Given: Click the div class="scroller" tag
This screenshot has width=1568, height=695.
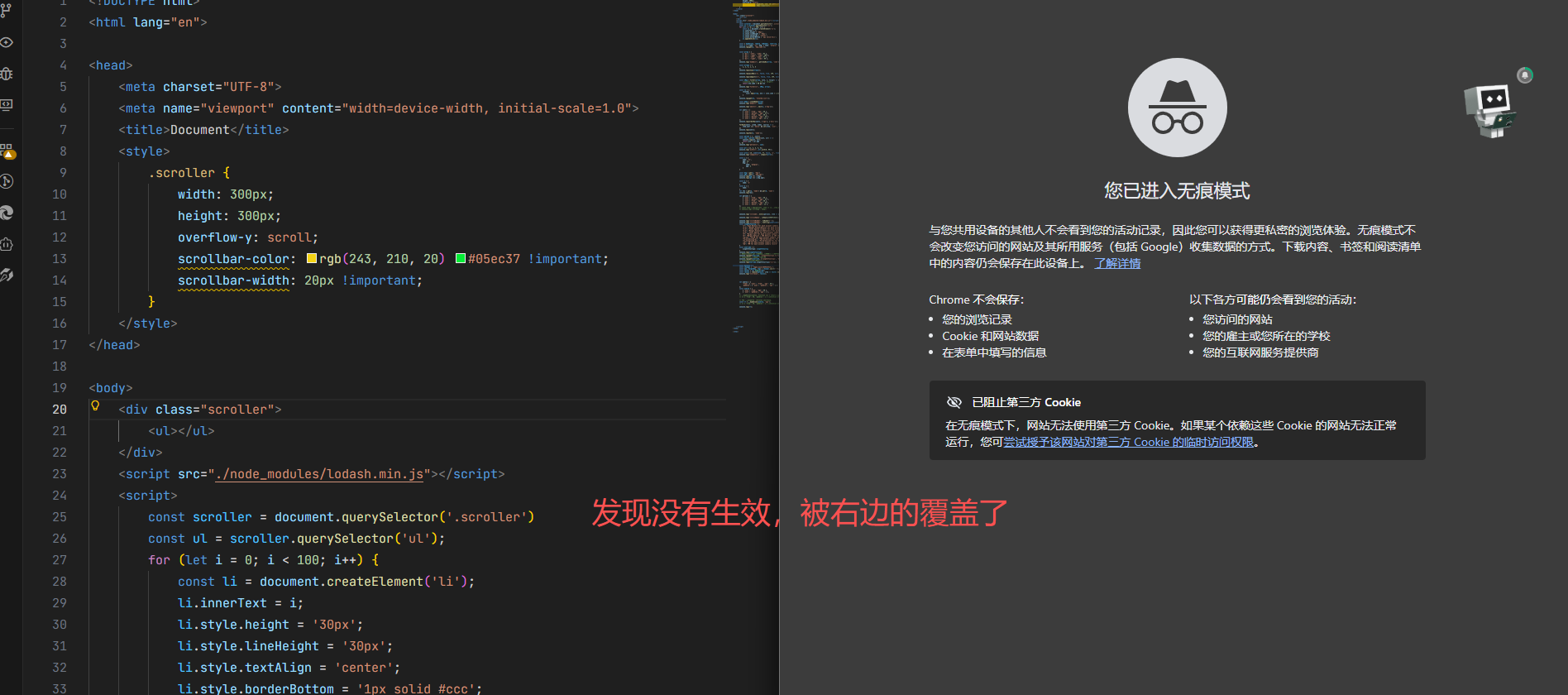Looking at the screenshot, I should (x=200, y=410).
